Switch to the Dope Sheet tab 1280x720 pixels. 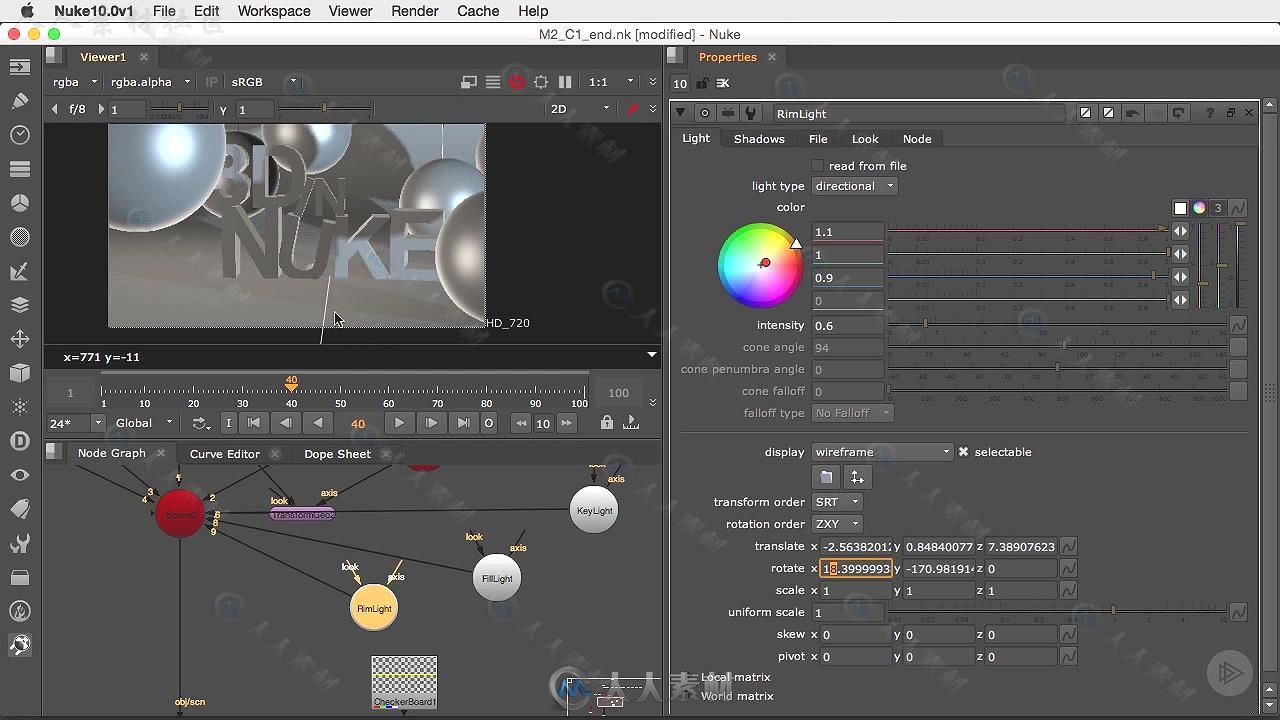click(x=337, y=454)
